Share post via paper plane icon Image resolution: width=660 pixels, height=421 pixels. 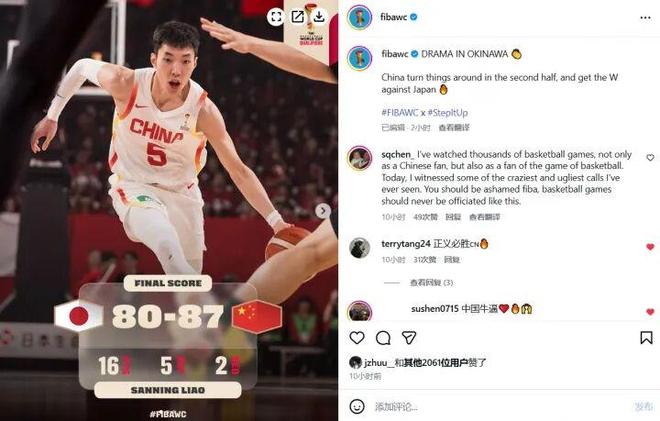(x=409, y=338)
